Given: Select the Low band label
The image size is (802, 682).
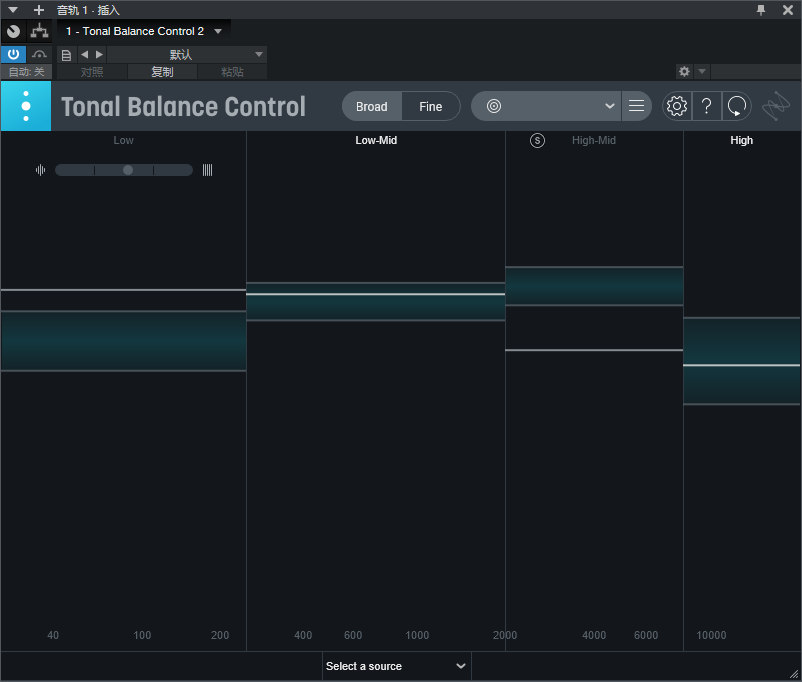Looking at the screenshot, I should point(123,140).
